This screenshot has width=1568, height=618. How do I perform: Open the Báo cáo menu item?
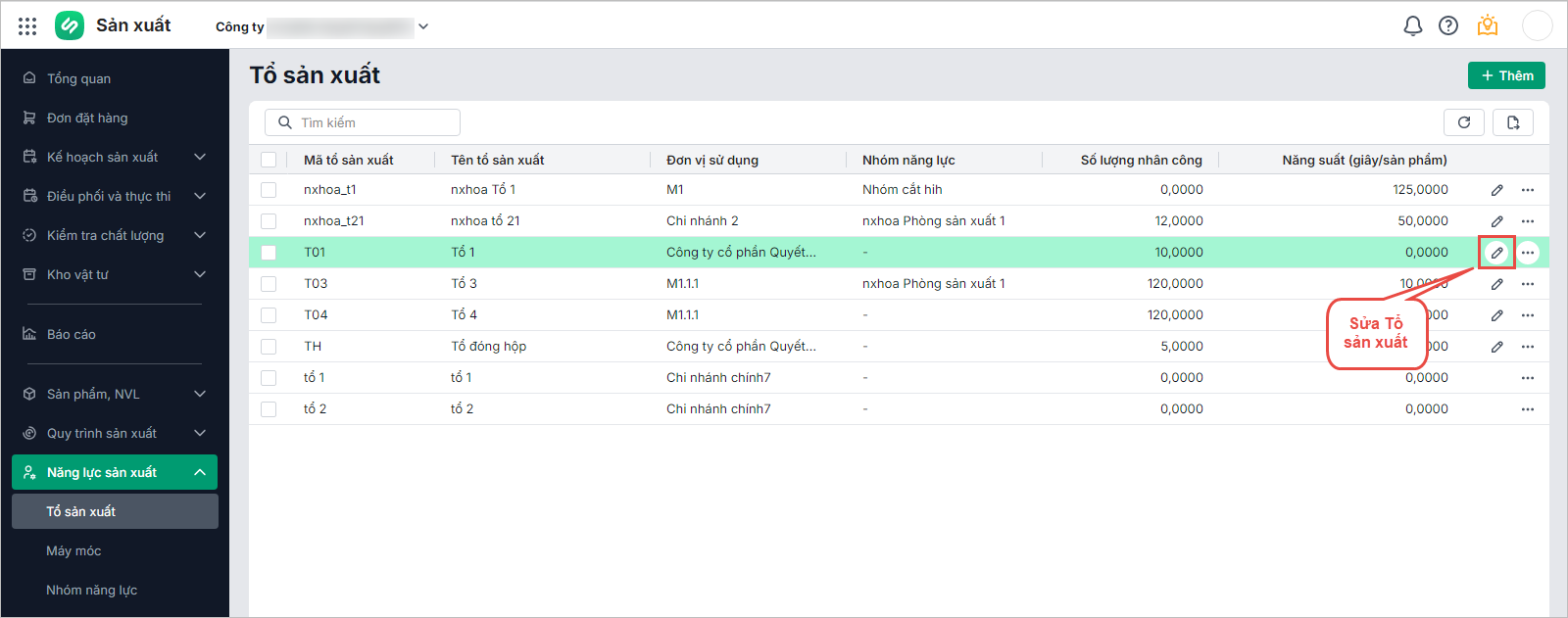[72, 334]
